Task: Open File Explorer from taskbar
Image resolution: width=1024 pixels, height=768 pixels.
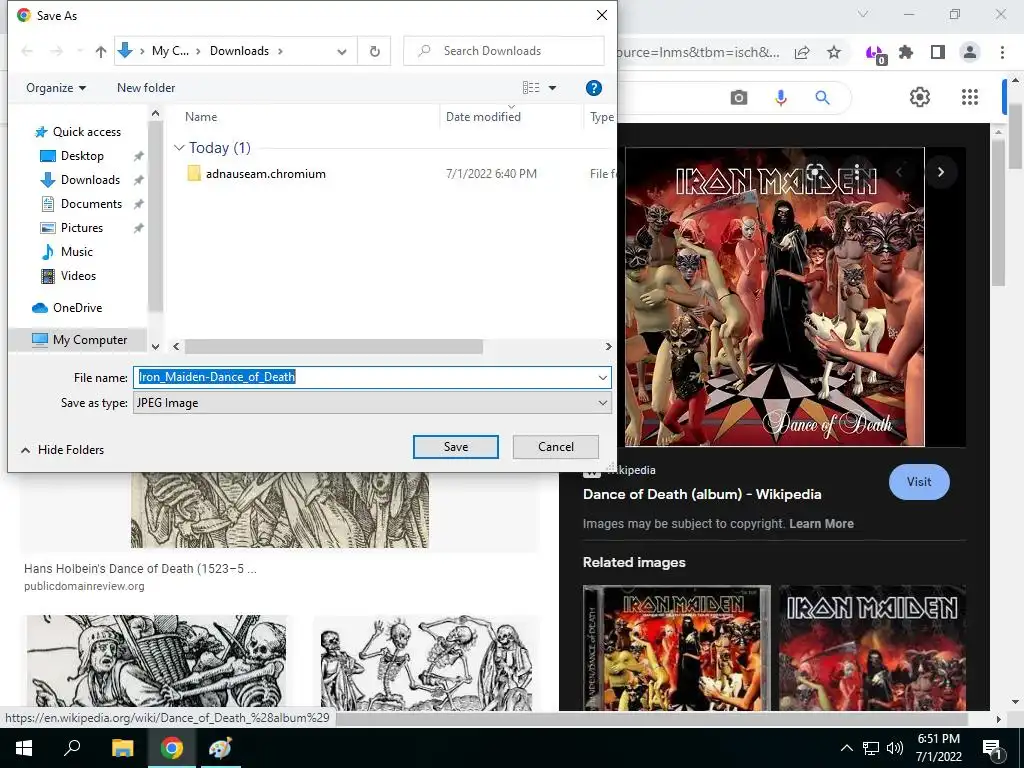Action: point(122,748)
